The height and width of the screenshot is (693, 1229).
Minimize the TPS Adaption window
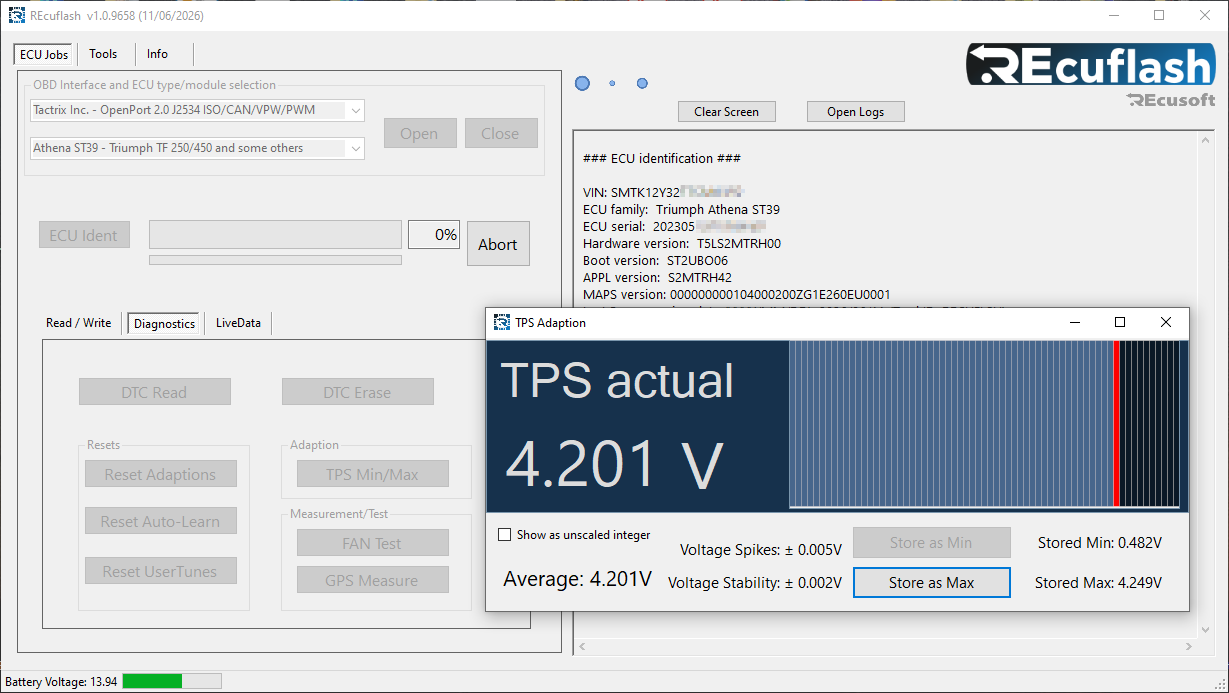(x=1075, y=322)
